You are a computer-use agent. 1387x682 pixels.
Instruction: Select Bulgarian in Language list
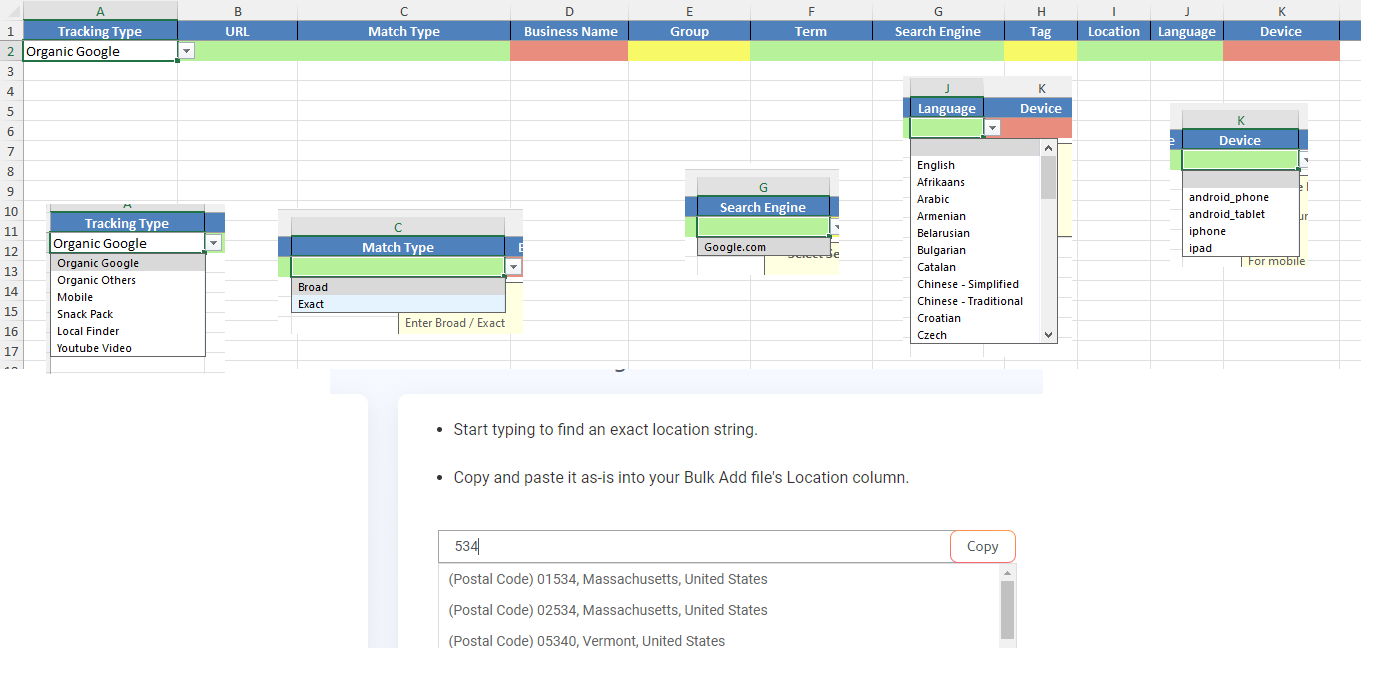(976, 251)
